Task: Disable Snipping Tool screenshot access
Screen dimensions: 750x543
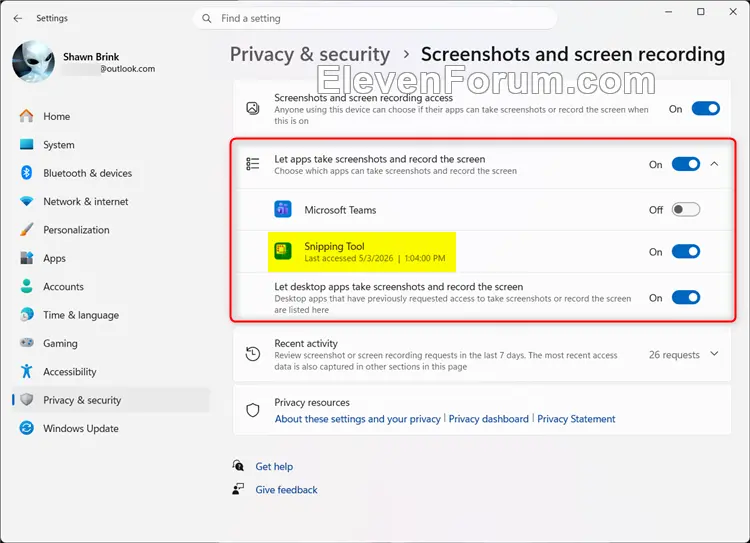Action: pyautogui.click(x=686, y=252)
